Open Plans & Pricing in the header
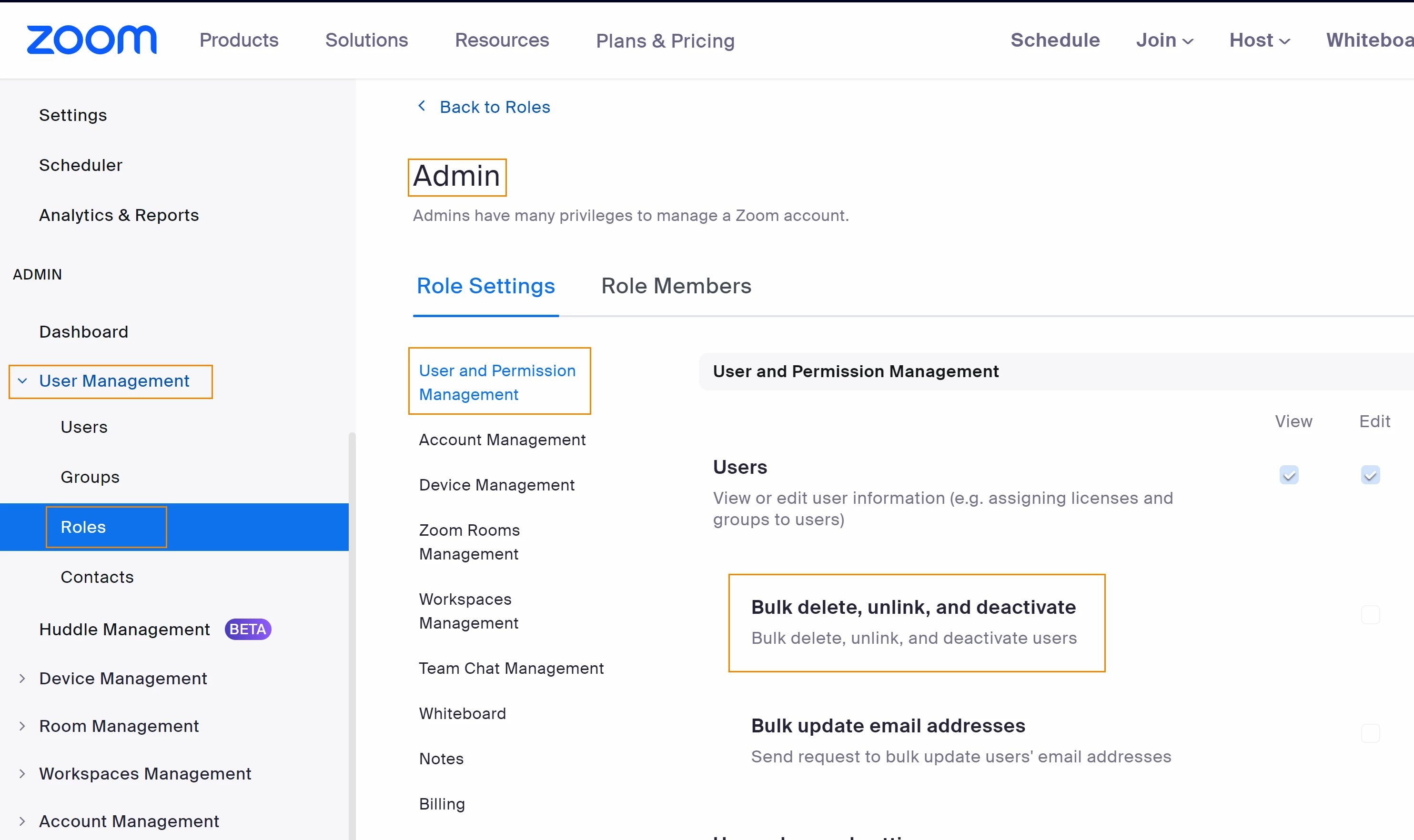This screenshot has height=840, width=1414. click(x=665, y=41)
